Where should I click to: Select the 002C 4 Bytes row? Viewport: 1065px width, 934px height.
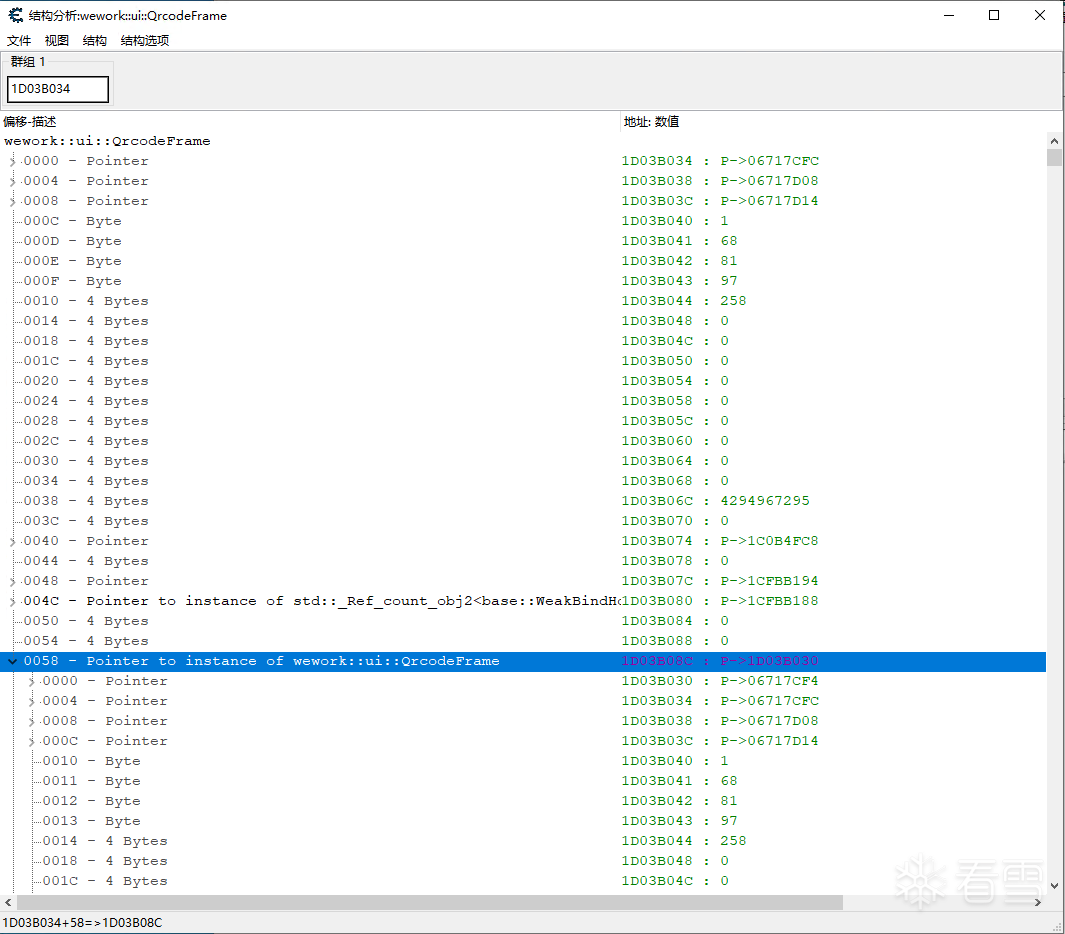tap(523, 441)
